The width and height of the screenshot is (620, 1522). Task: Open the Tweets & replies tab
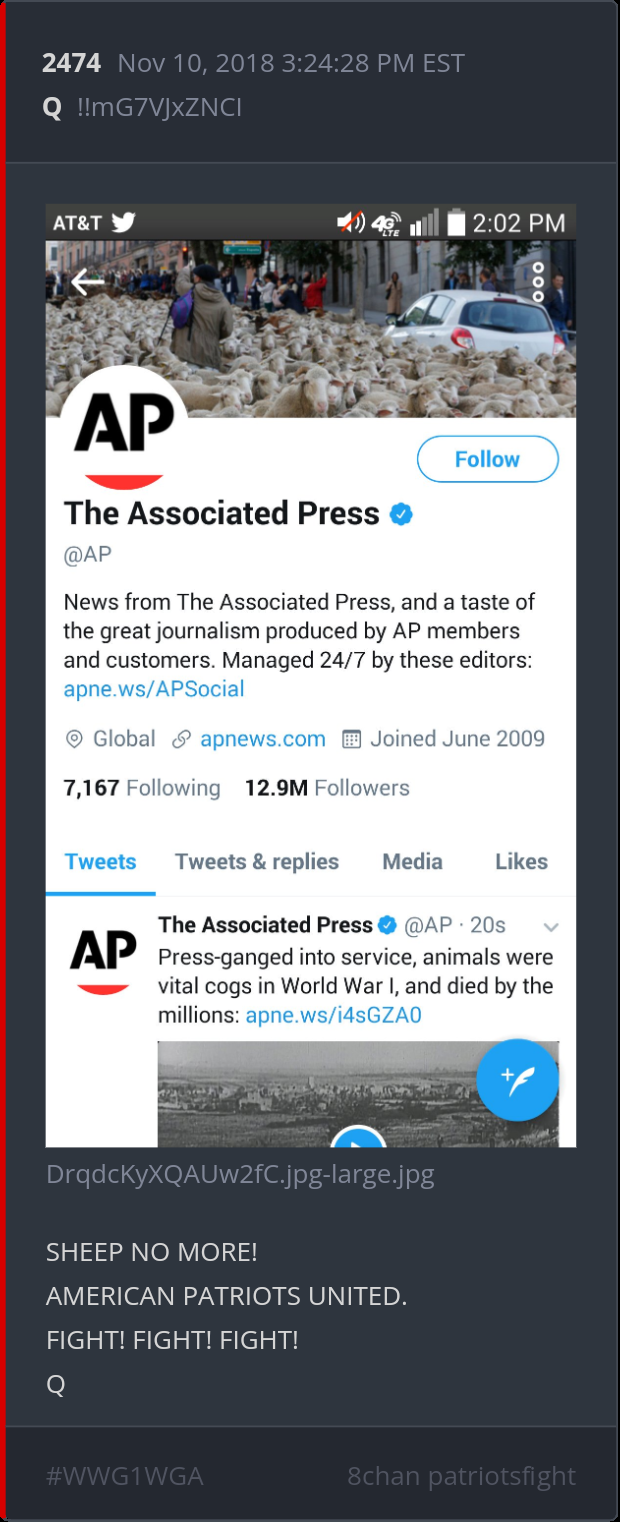pyautogui.click(x=257, y=862)
